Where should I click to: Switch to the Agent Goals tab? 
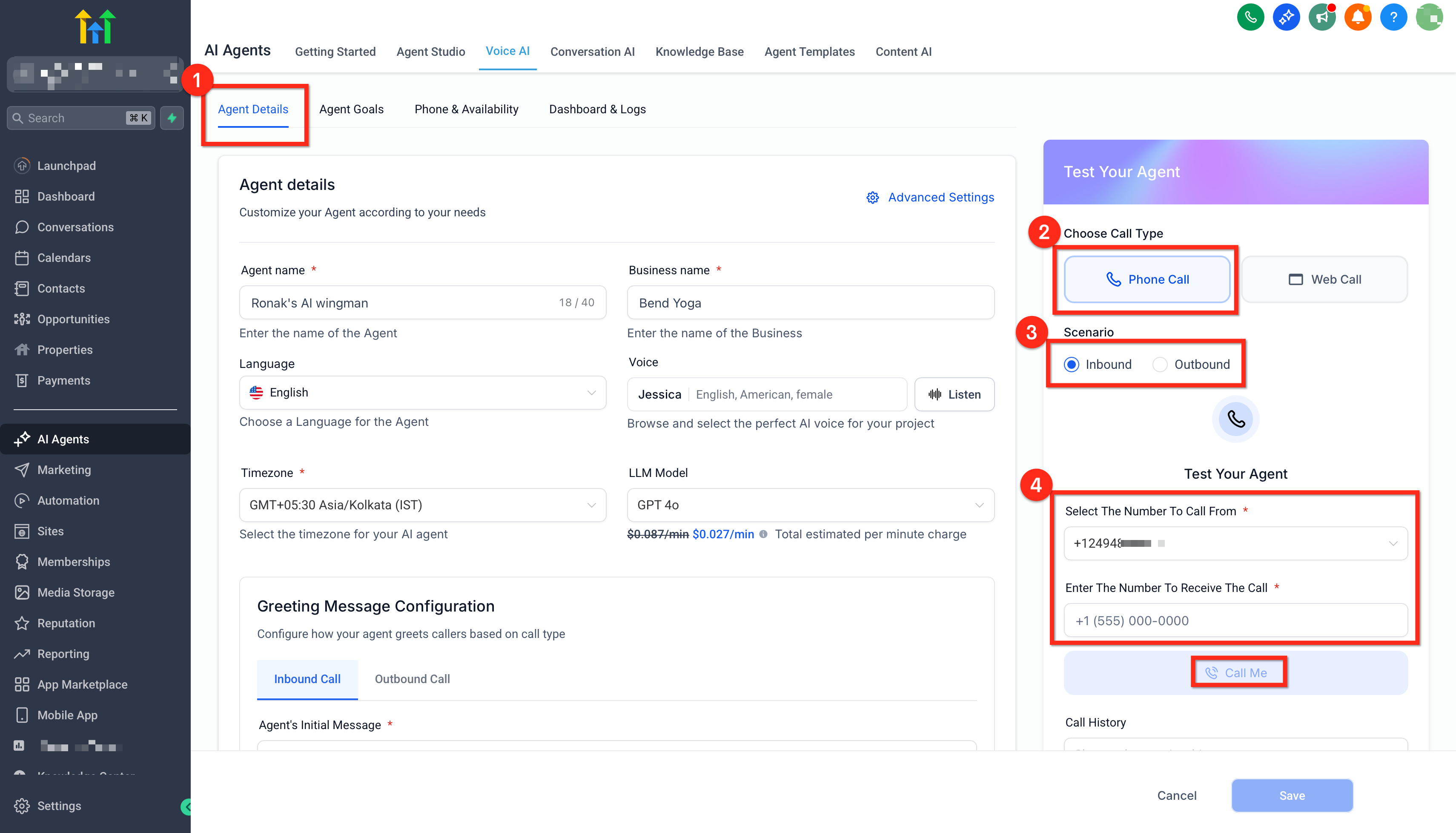(351, 109)
